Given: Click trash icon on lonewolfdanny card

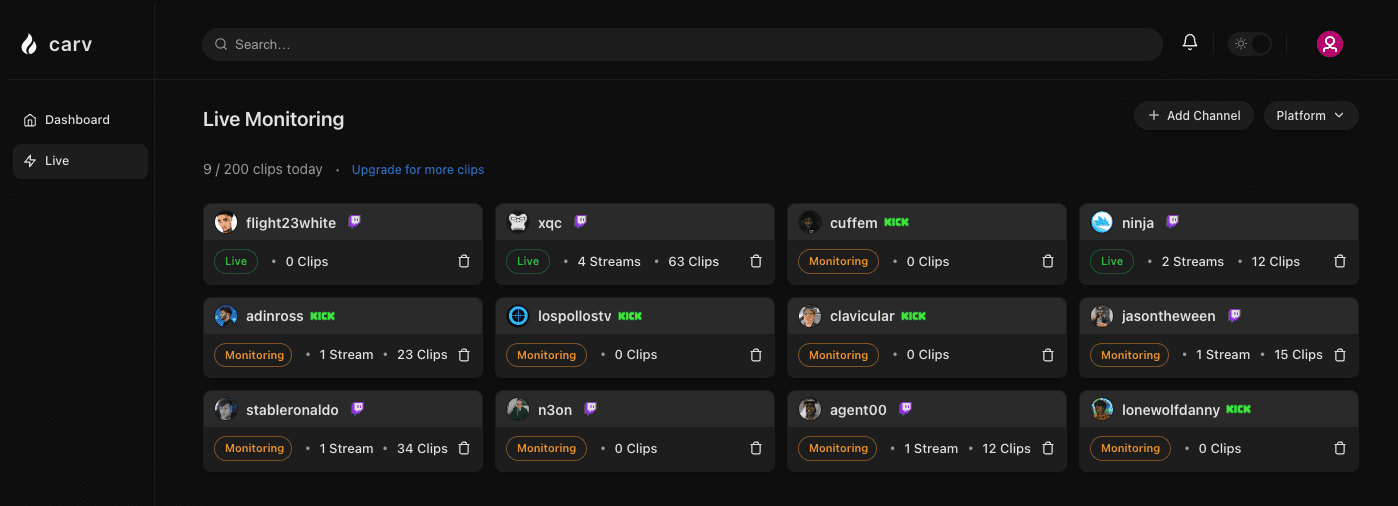Looking at the screenshot, I should (1340, 448).
